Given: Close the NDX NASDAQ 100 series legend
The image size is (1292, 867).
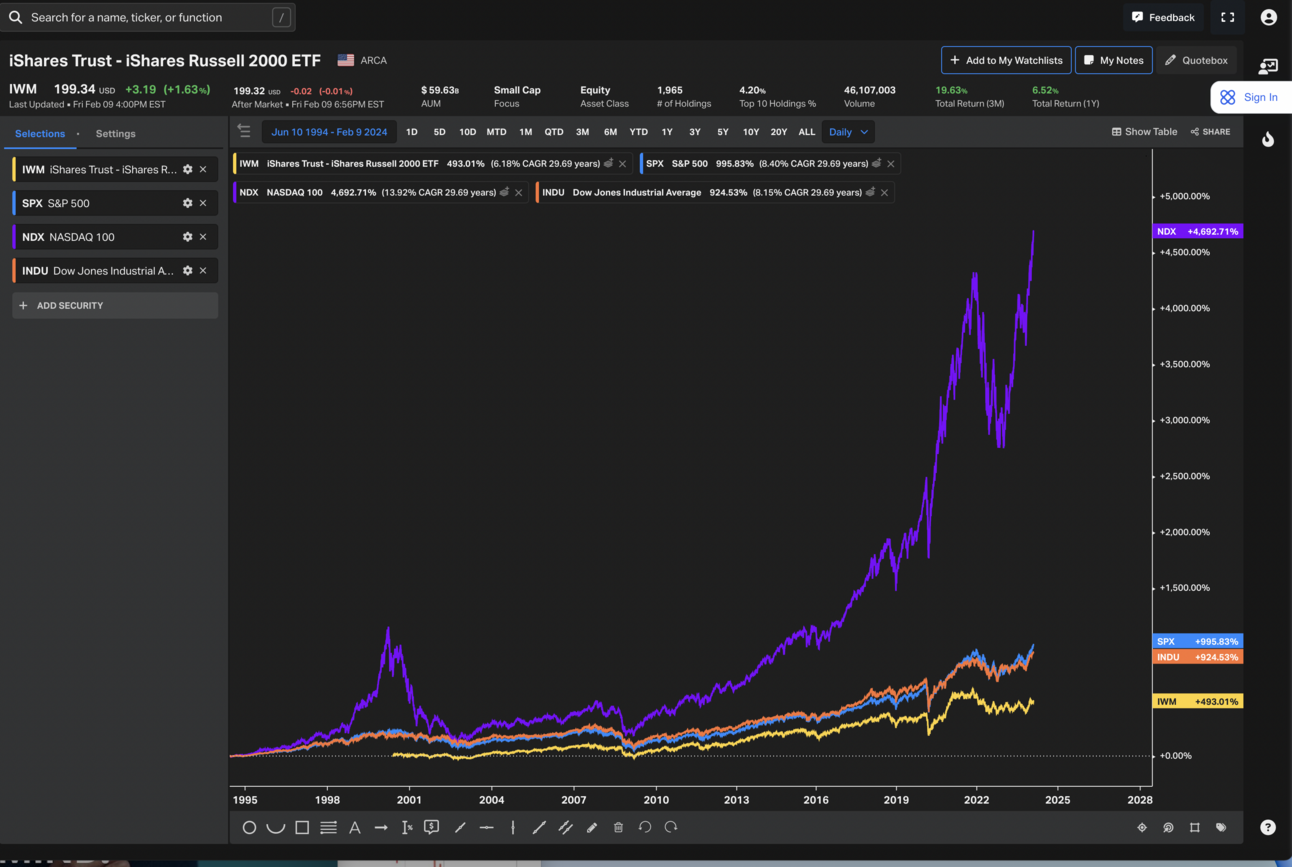Looking at the screenshot, I should click(x=518, y=192).
